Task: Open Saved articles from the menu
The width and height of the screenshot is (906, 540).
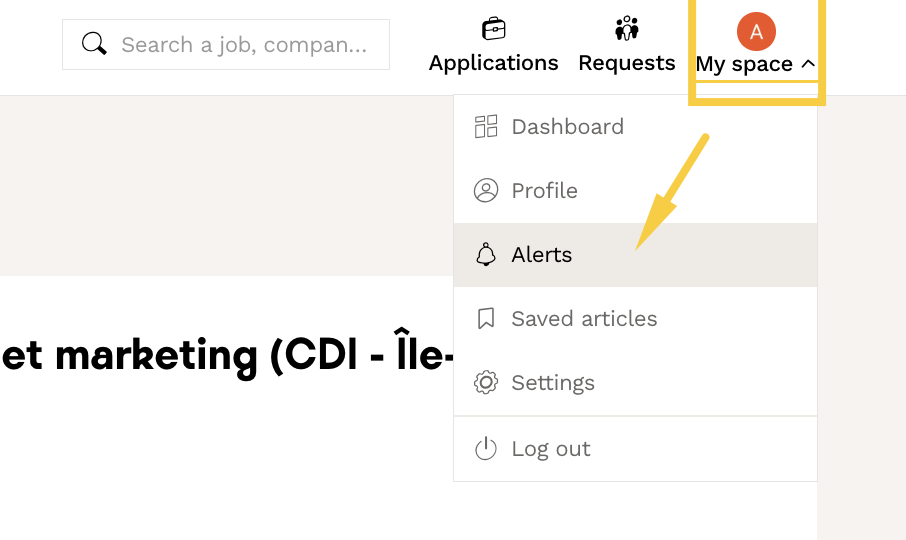Action: (x=584, y=319)
